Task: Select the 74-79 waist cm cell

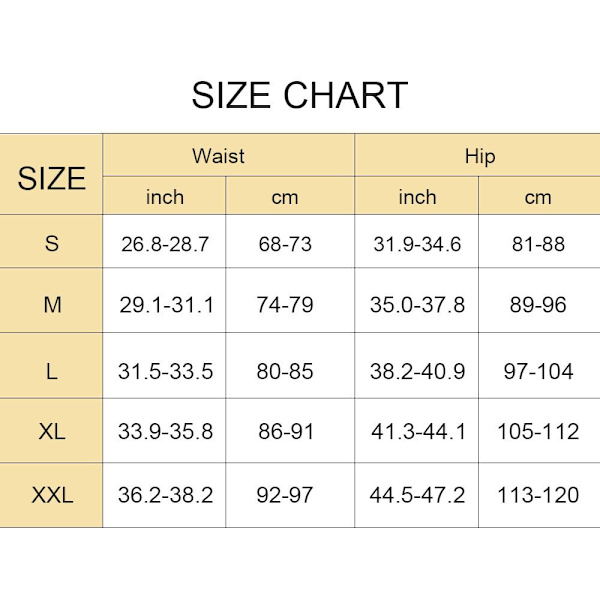Action: tap(285, 305)
